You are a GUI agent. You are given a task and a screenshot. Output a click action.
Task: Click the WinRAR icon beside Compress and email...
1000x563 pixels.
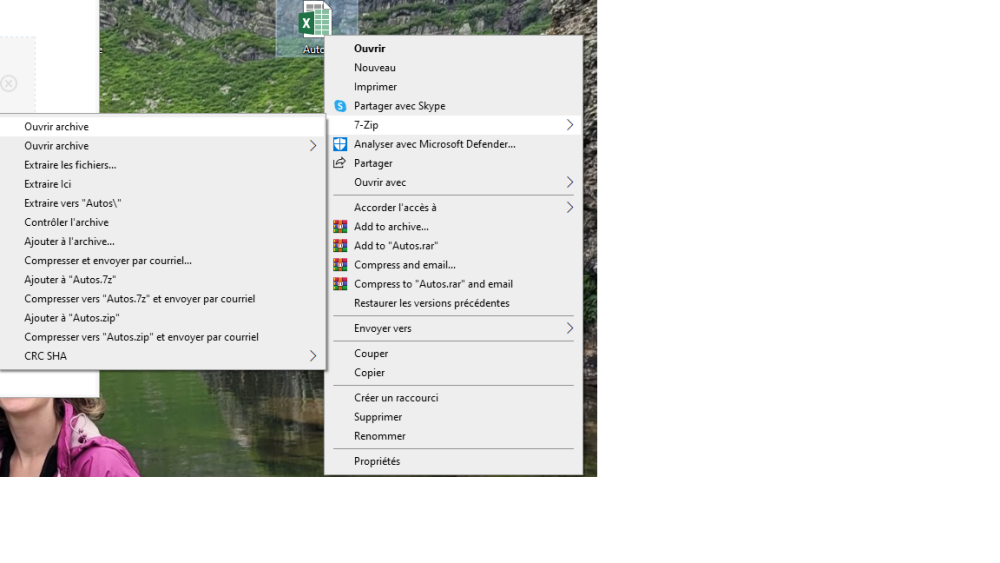(340, 265)
